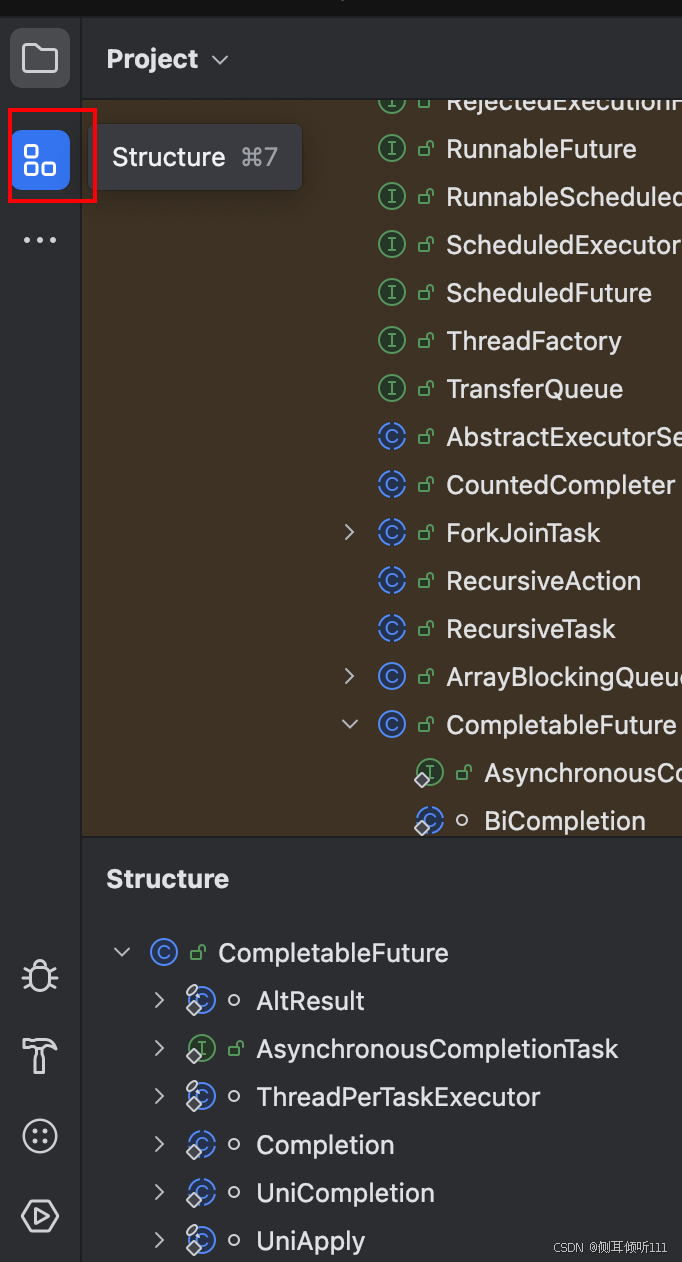Image resolution: width=682 pixels, height=1262 pixels.
Task: Select the ThreadFactory interface
Action: point(534,341)
